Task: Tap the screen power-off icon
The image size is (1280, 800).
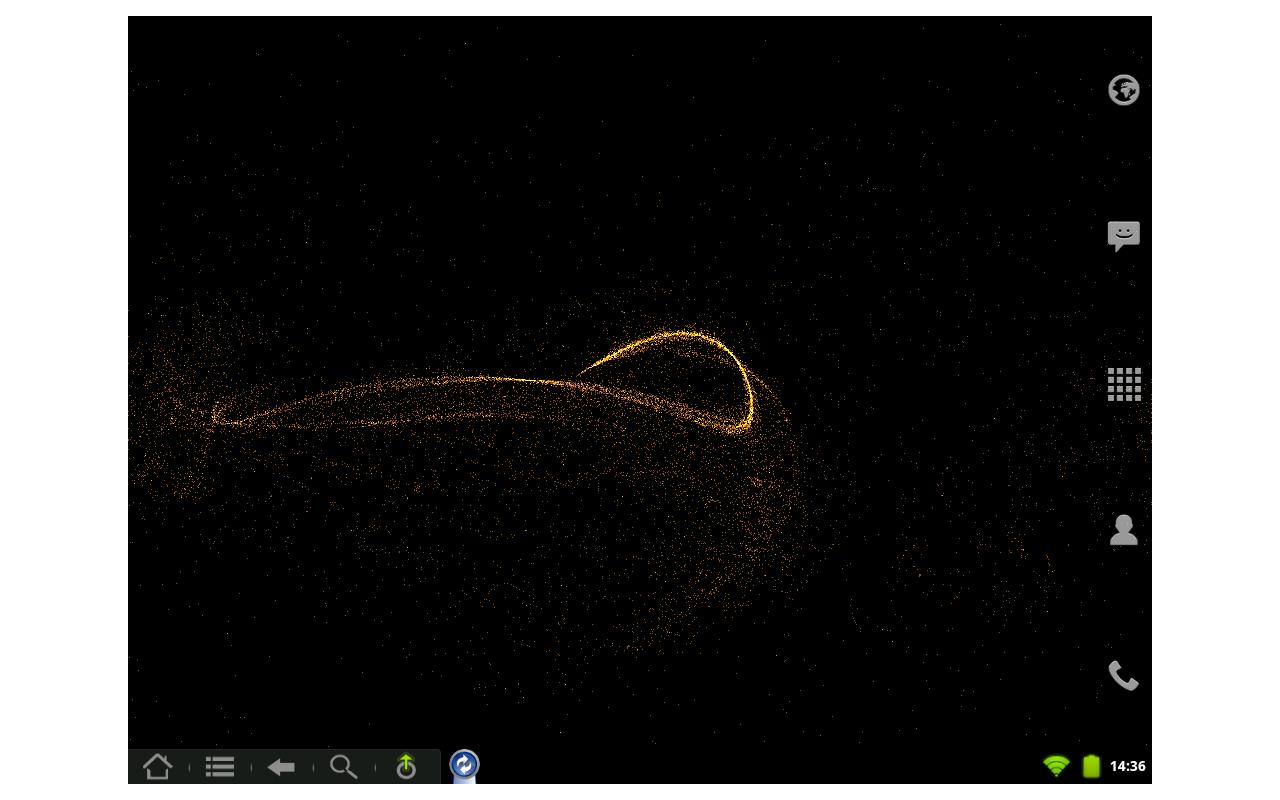Action: pyautogui.click(x=407, y=766)
